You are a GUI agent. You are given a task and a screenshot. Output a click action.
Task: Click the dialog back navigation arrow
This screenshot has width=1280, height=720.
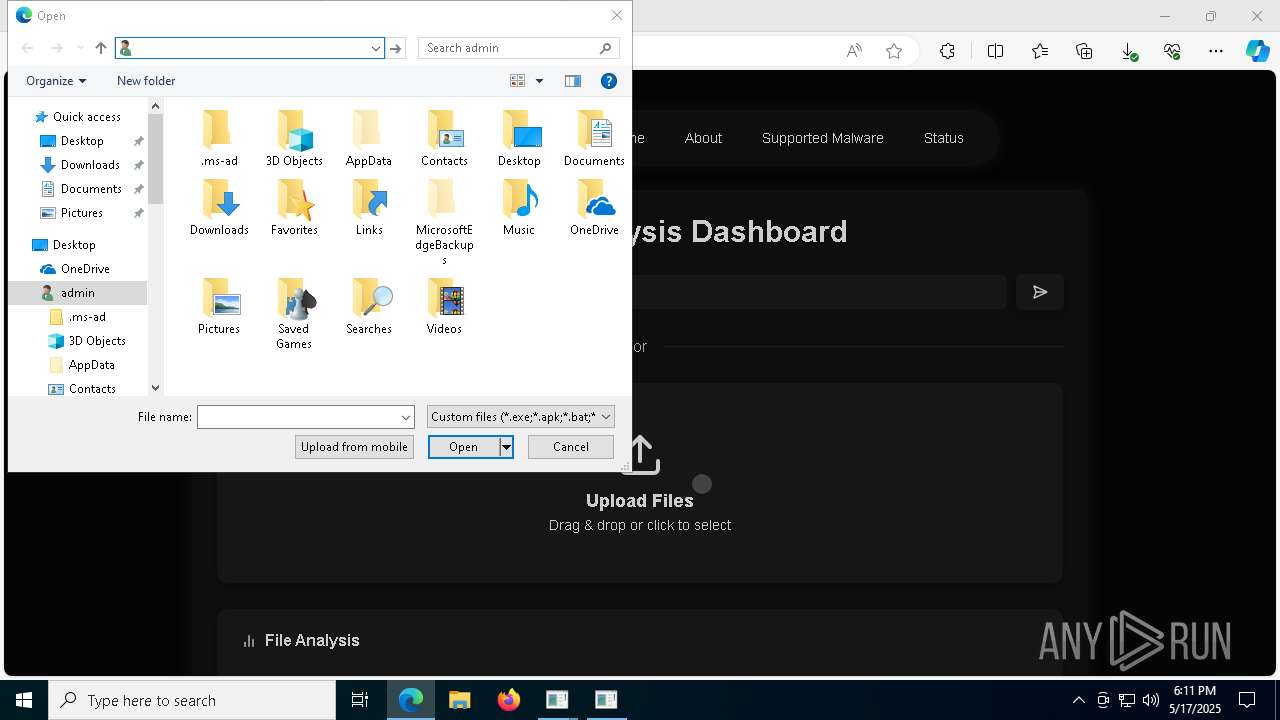tap(27, 48)
